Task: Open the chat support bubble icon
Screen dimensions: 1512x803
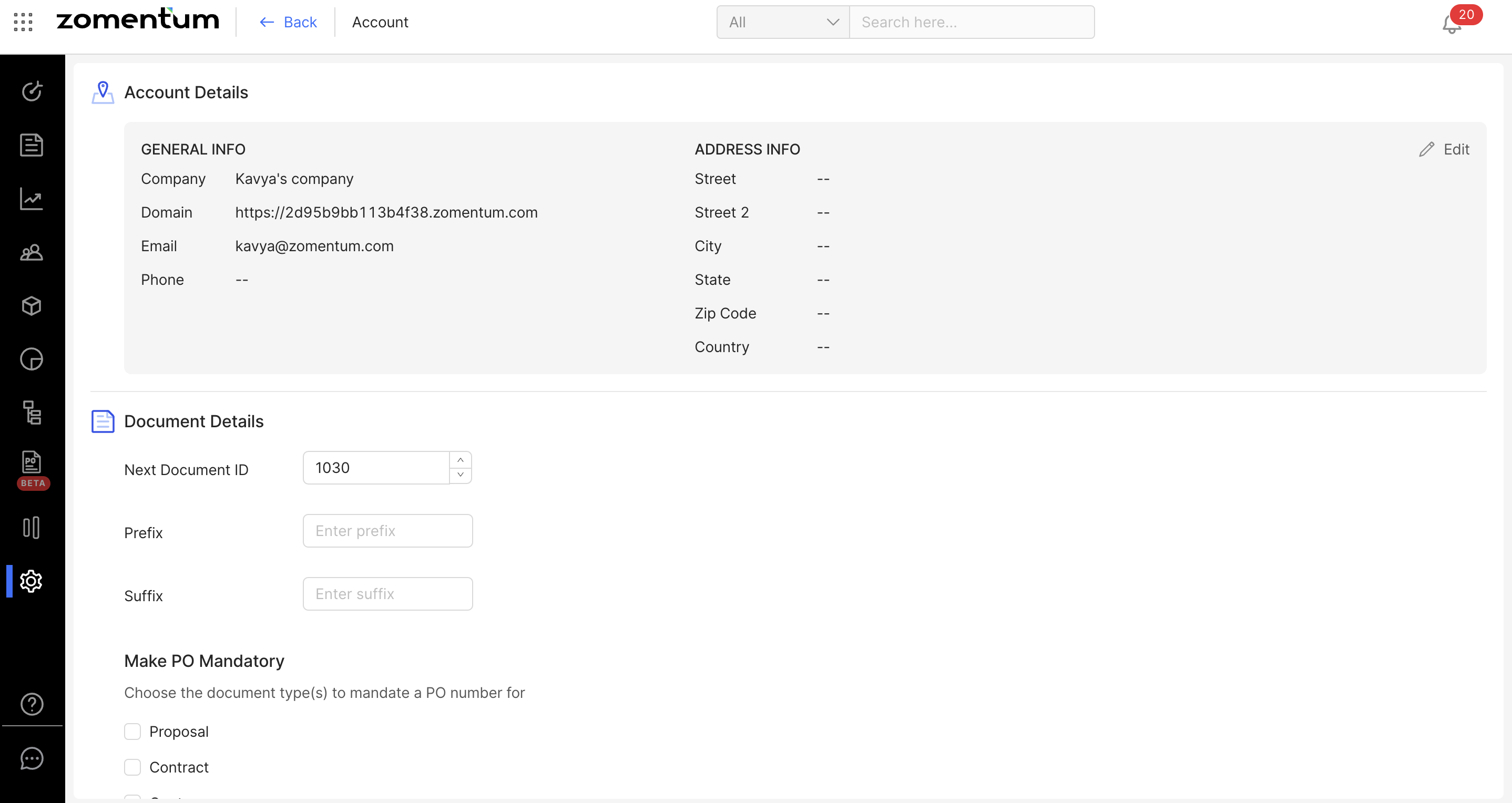Action: coord(32,758)
